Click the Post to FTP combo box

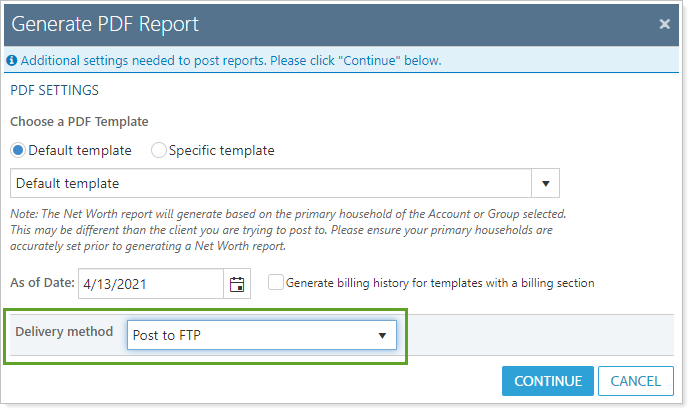[250, 336]
